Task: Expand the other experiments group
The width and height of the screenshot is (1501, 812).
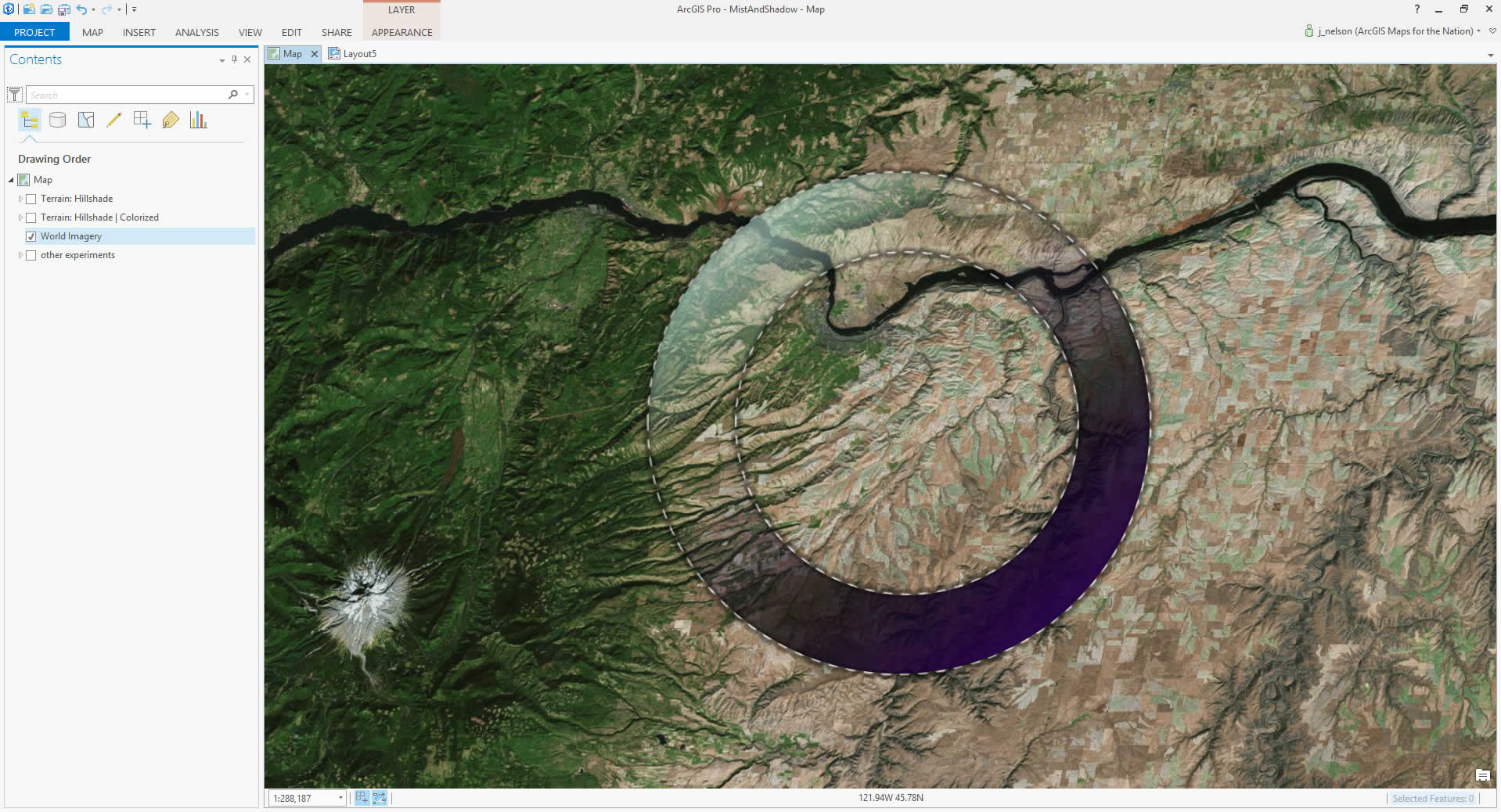Action: [20, 255]
